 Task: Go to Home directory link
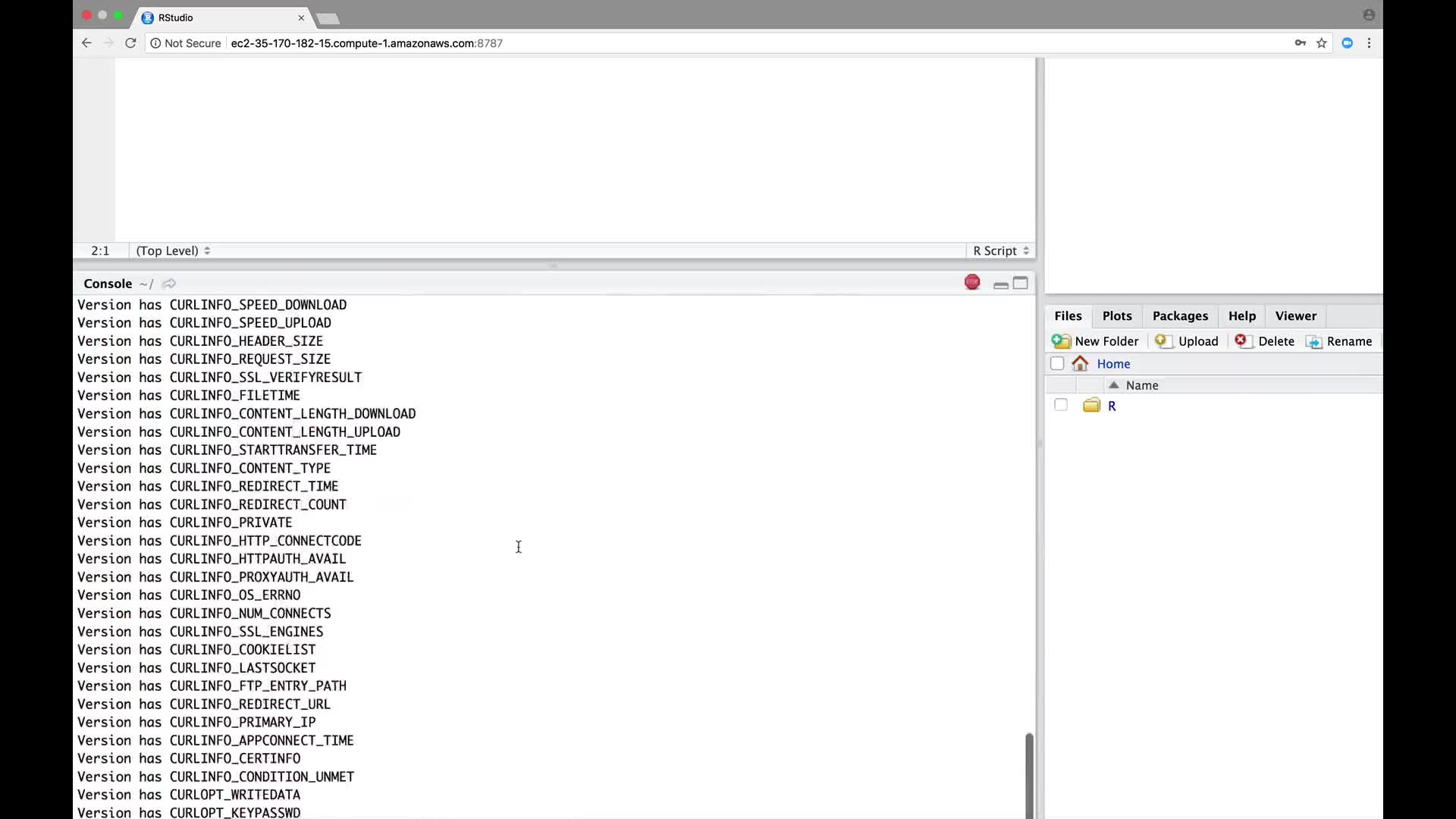pyautogui.click(x=1112, y=364)
